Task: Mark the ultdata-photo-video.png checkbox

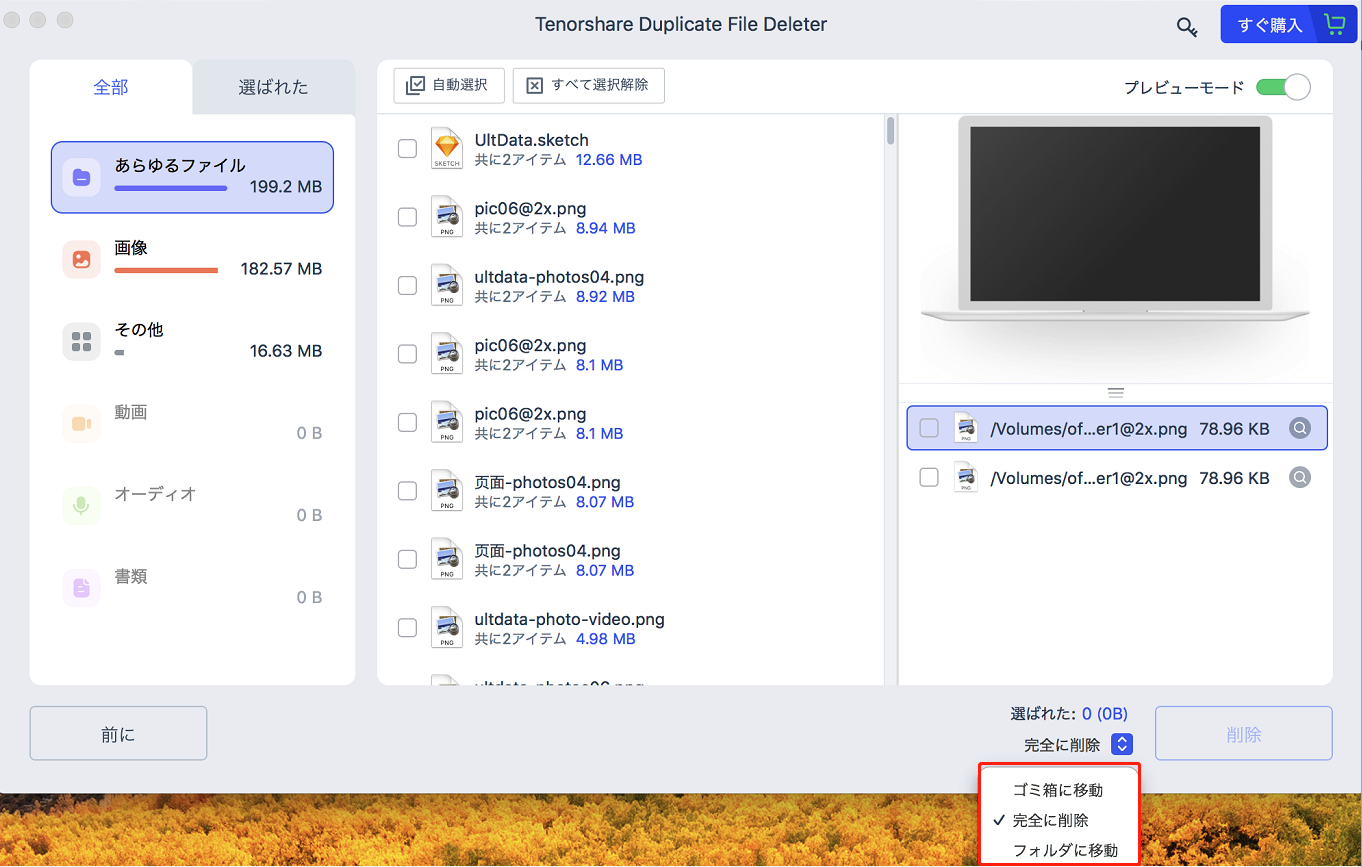Action: point(407,628)
